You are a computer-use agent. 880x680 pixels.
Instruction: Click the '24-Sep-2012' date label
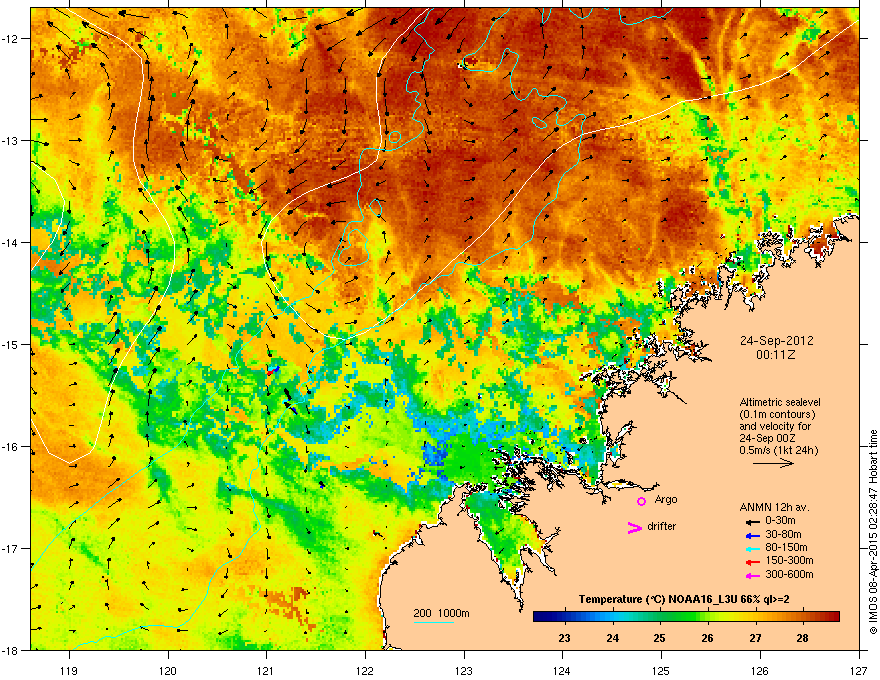[776, 341]
